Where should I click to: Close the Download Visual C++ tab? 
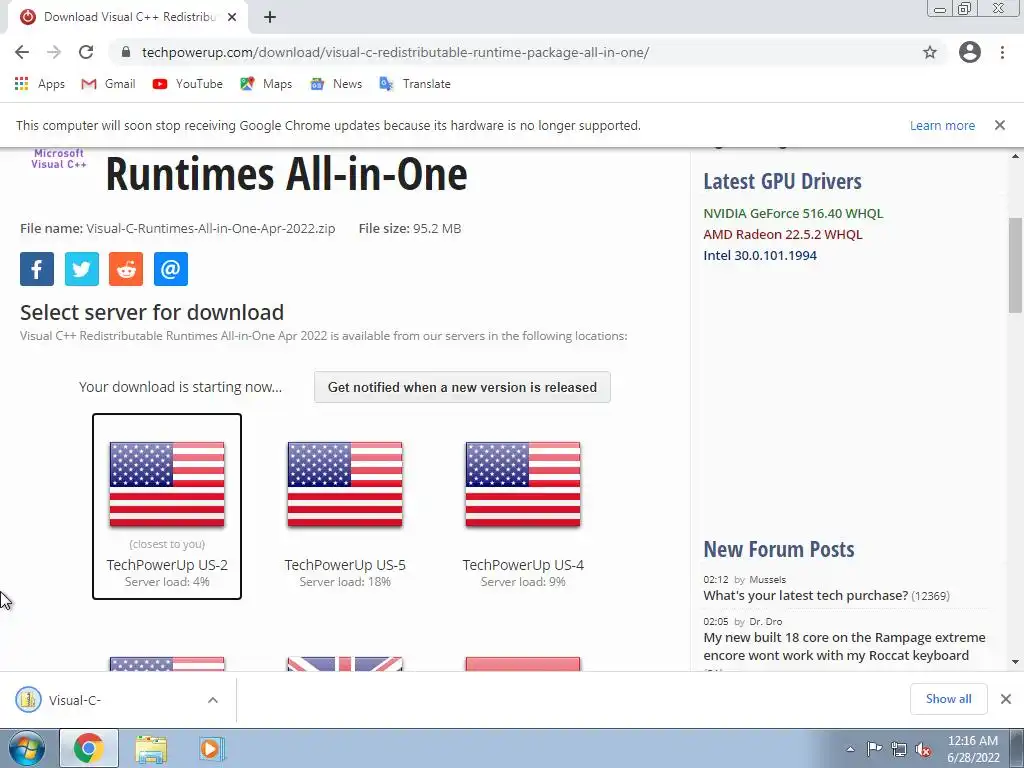point(232,17)
